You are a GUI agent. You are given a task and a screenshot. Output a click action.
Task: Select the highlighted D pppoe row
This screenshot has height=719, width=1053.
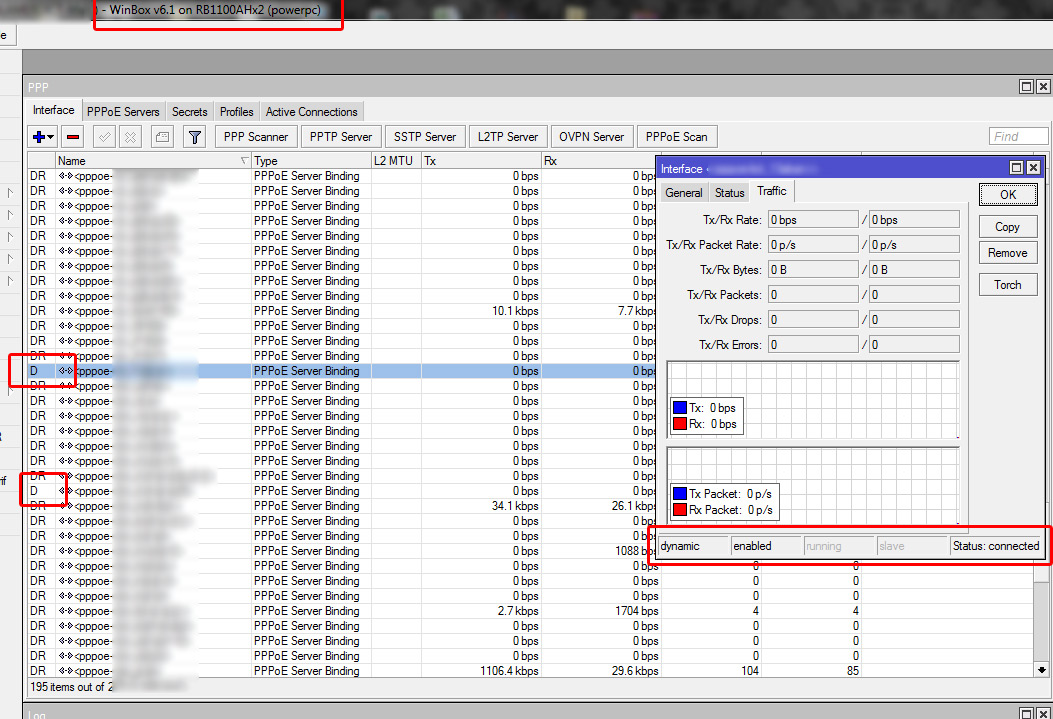tap(342, 371)
